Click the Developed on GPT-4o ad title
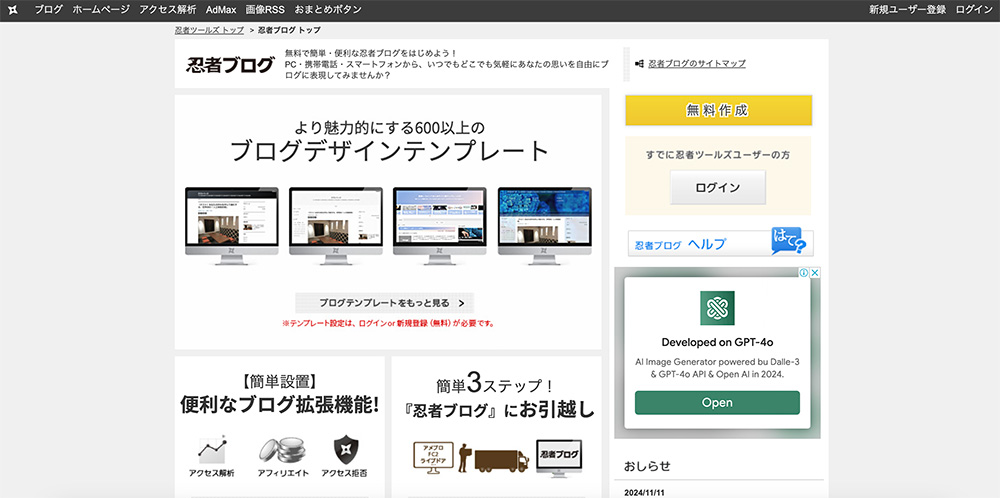Viewport: 1000px width, 498px height. (717, 342)
